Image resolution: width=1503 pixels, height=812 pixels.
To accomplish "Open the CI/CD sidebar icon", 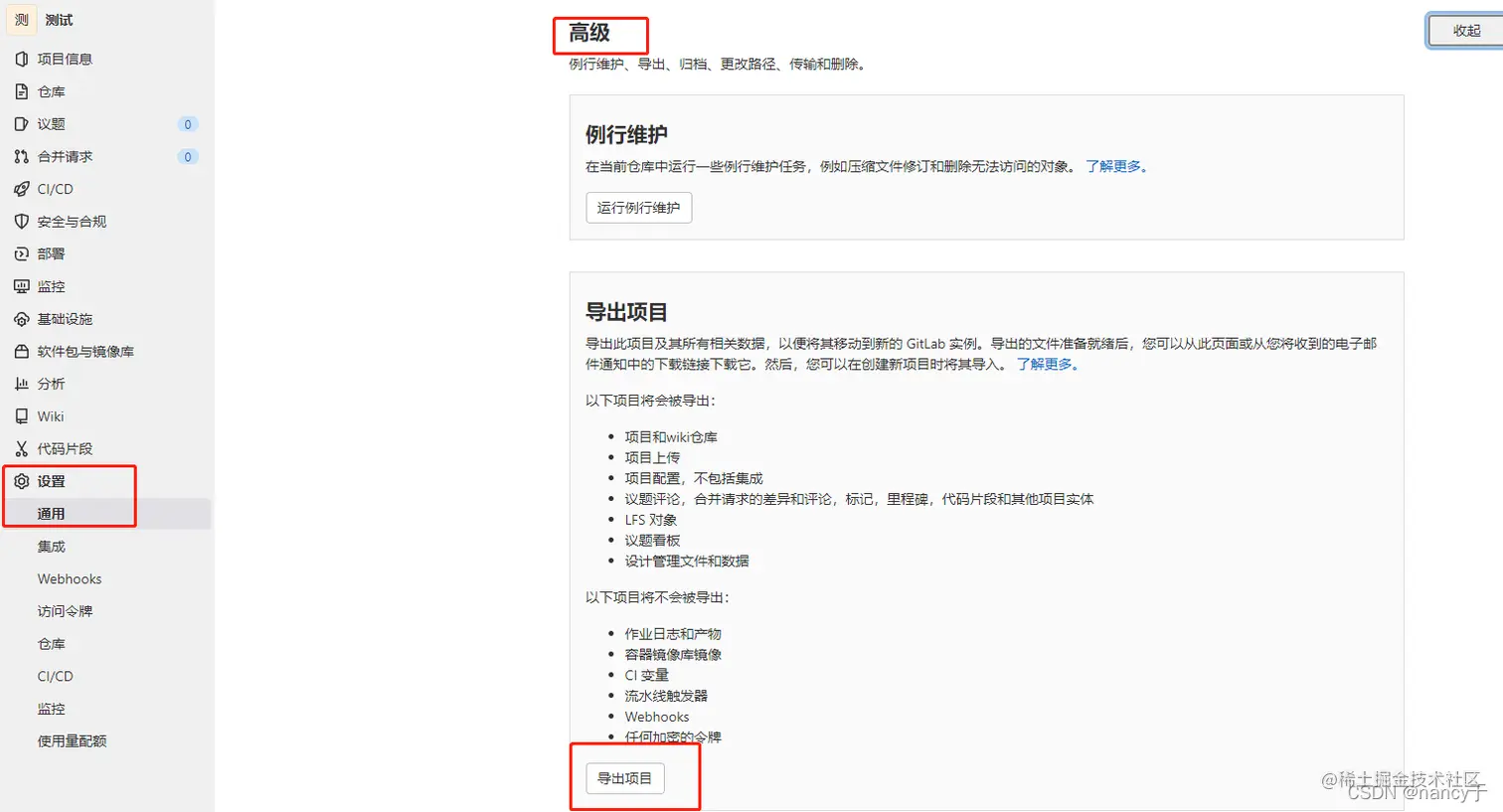I will click(x=23, y=189).
